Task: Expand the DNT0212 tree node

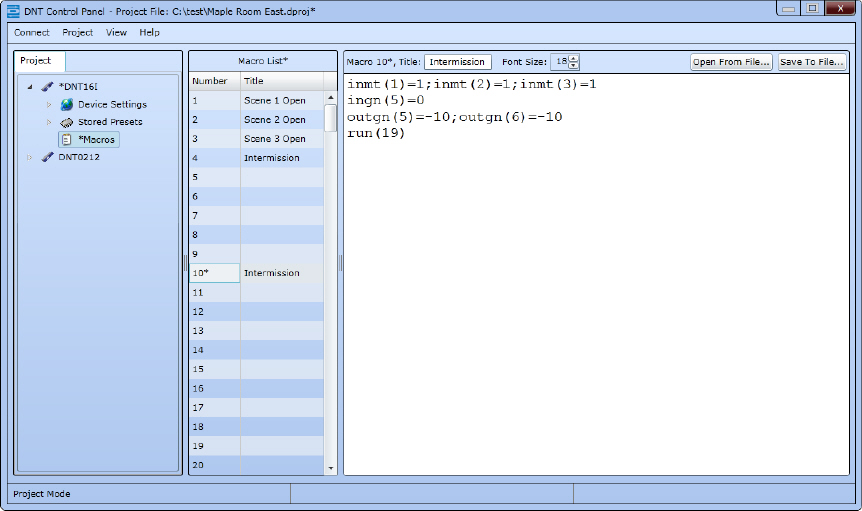Action: [x=30, y=157]
